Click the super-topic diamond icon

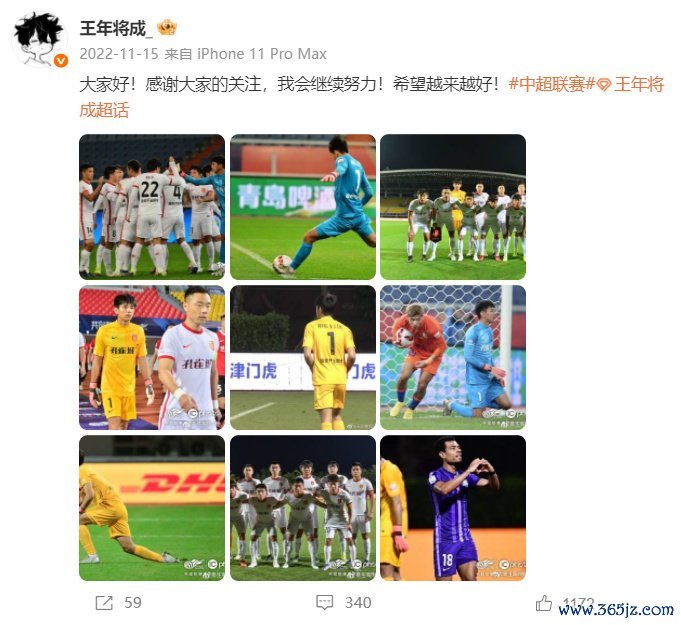pyautogui.click(x=604, y=85)
